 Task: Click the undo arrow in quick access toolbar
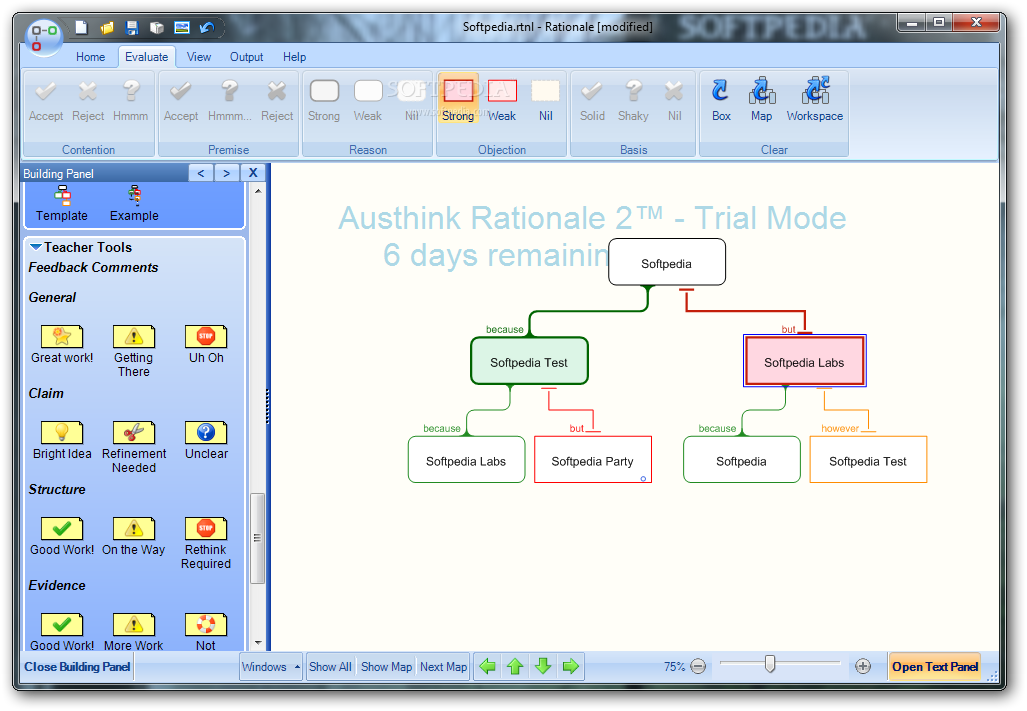coord(208,27)
